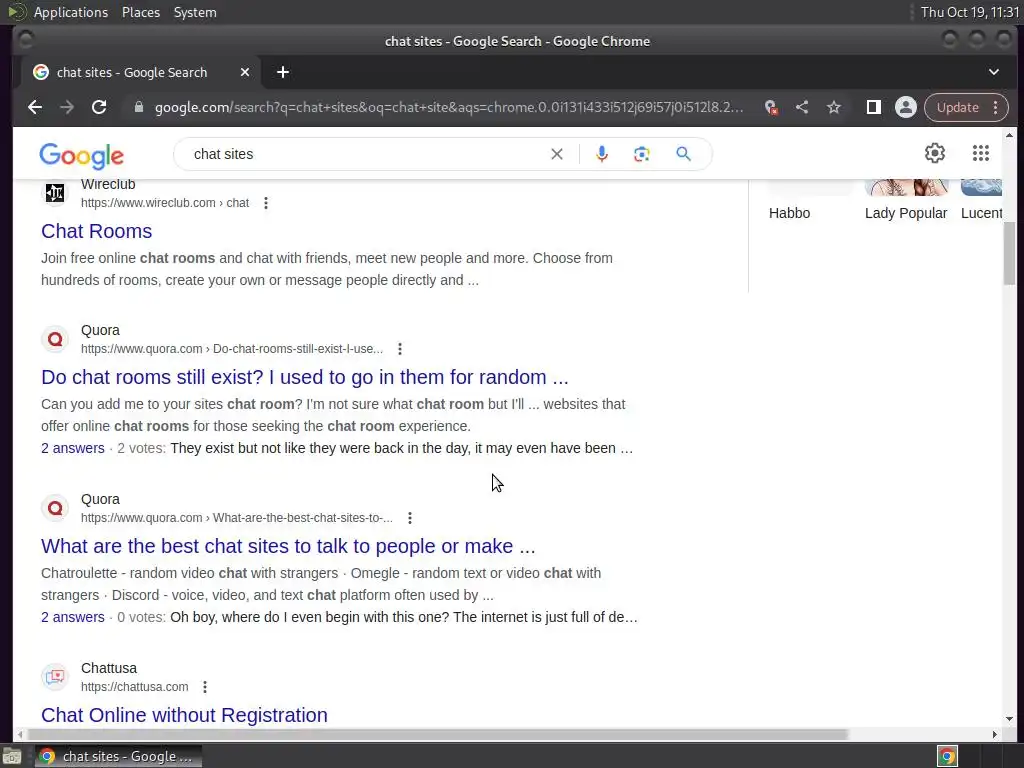
Task: Click in the chat sites search box
Action: tap(366, 154)
